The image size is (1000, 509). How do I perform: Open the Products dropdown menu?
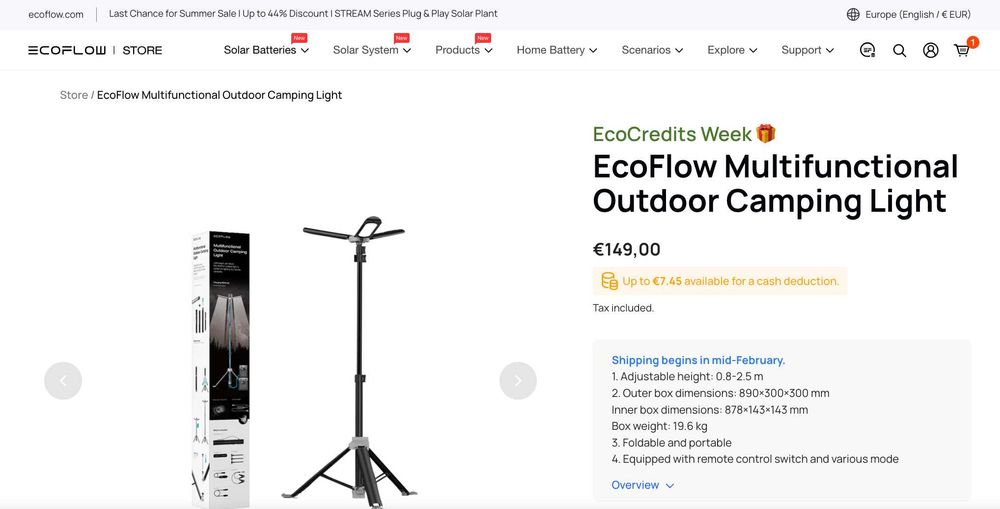click(x=464, y=50)
